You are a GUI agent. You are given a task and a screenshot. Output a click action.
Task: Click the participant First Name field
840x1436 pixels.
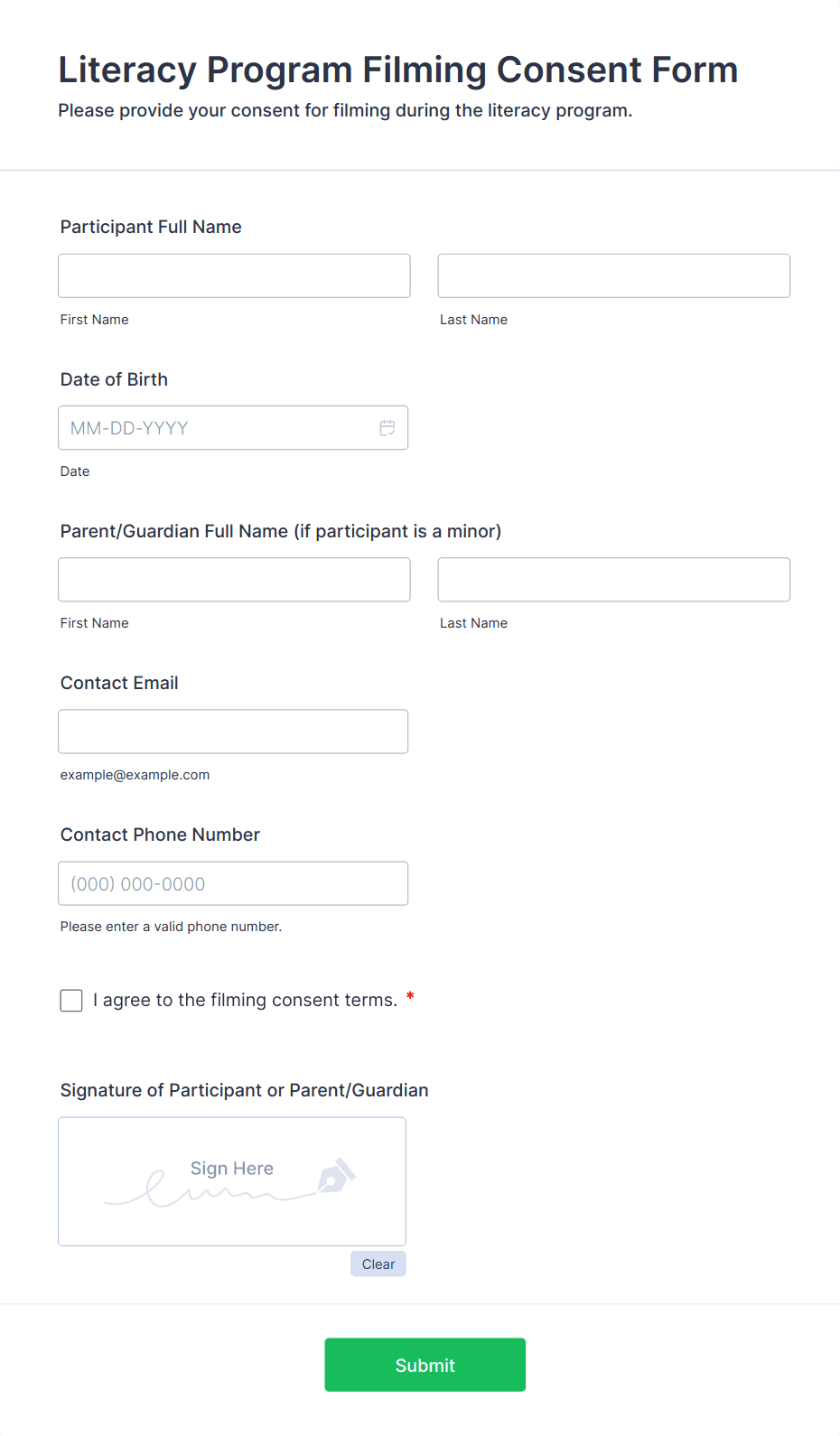pyautogui.click(x=234, y=276)
